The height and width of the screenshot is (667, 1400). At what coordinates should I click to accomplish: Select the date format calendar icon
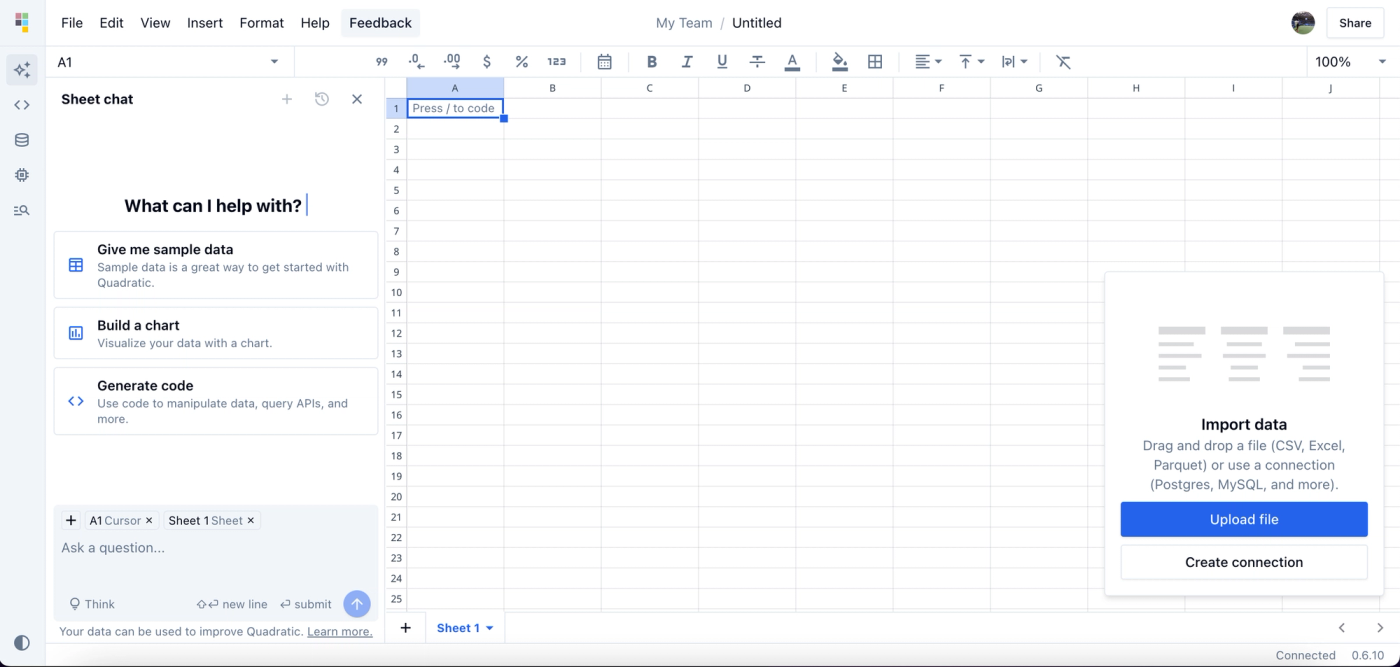point(604,61)
